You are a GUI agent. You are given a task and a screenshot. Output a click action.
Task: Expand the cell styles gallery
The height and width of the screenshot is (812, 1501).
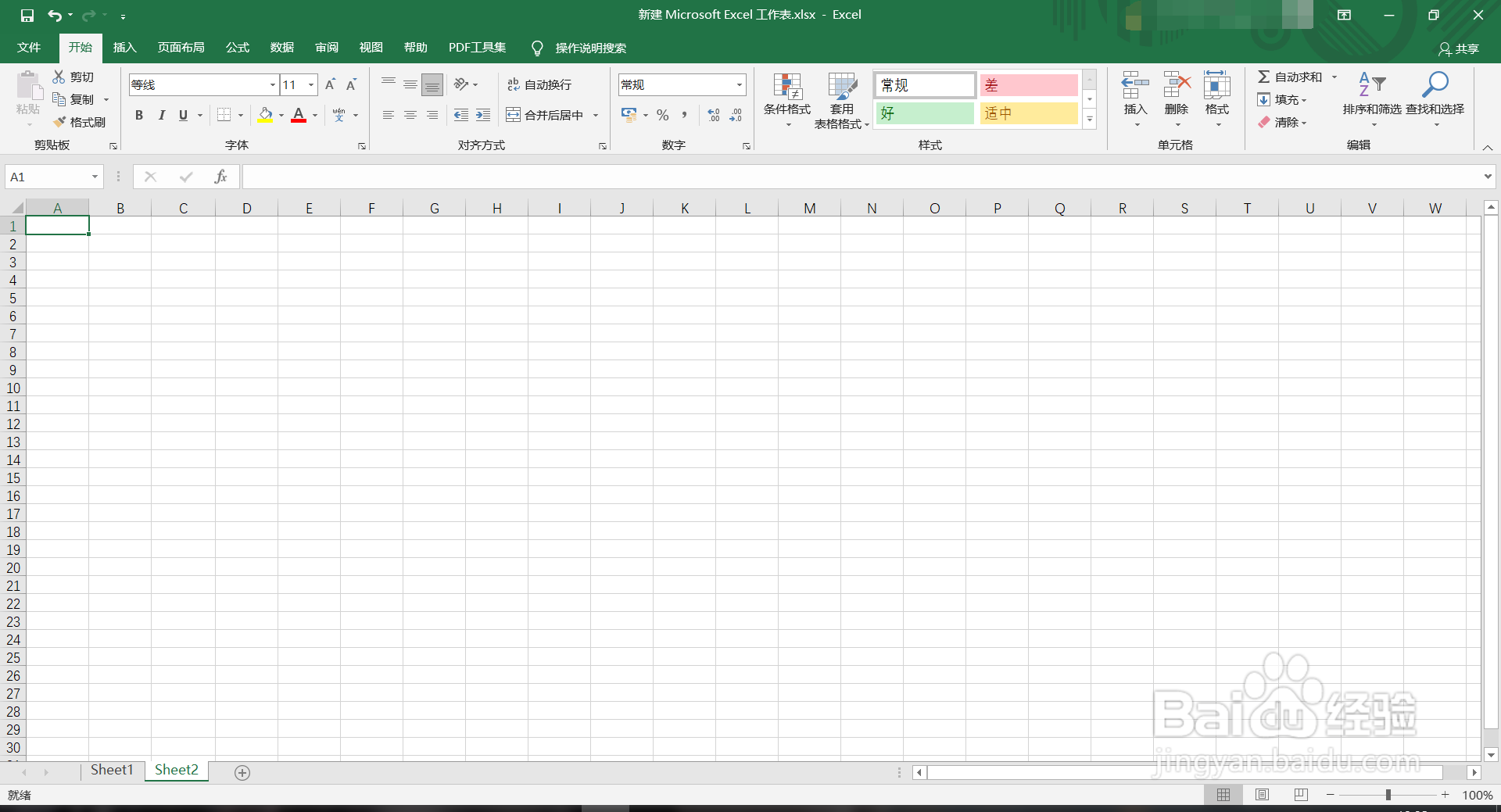(x=1090, y=120)
